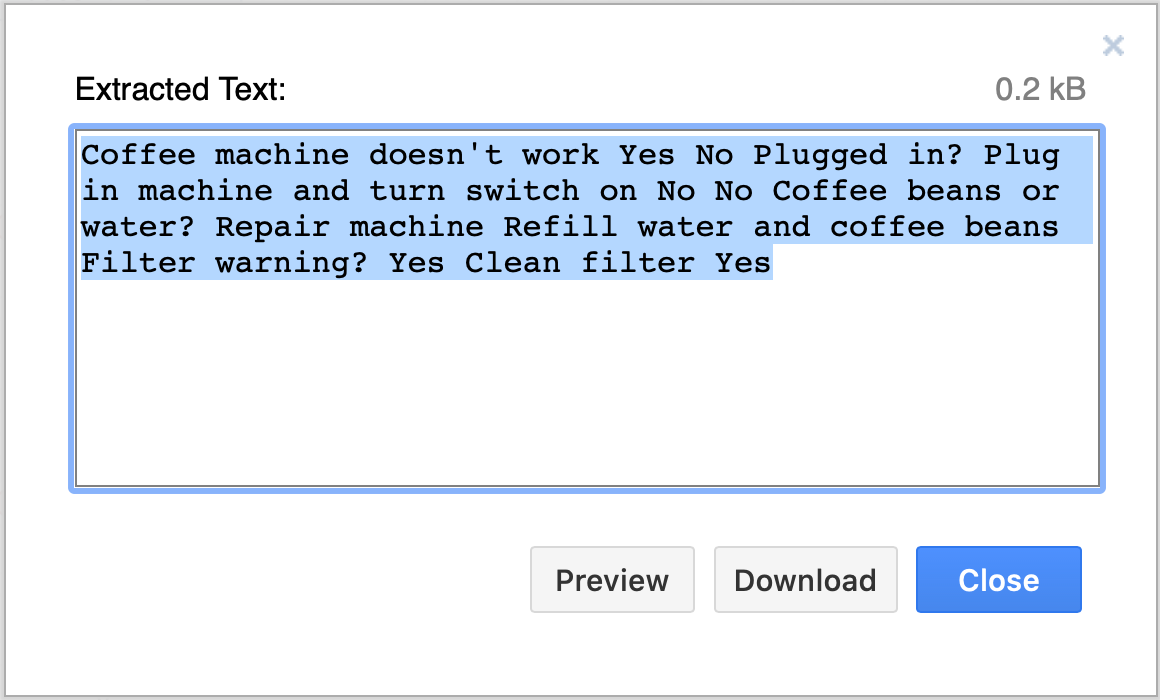This screenshot has height=700, width=1160.
Task: Click 'Clean filter' in the extracted text
Action: (575, 263)
